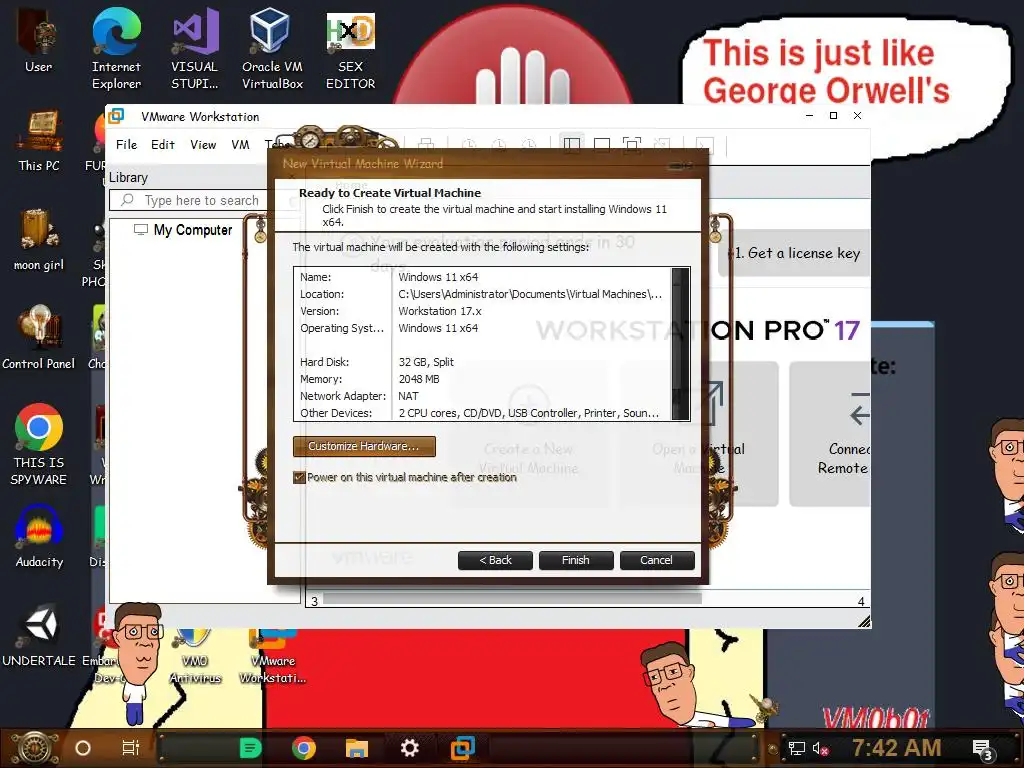This screenshot has height=768, width=1024.
Task: Click Customize Hardware button
Action: [364, 446]
